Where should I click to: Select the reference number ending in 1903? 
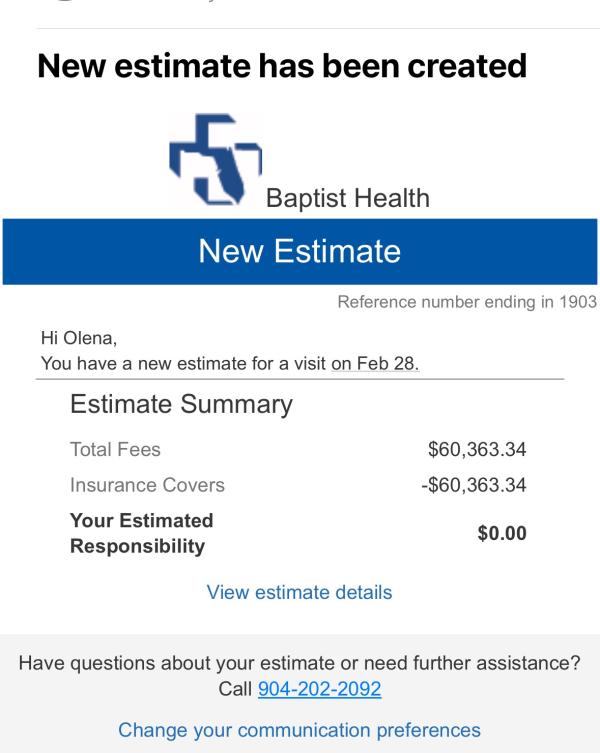coord(467,302)
